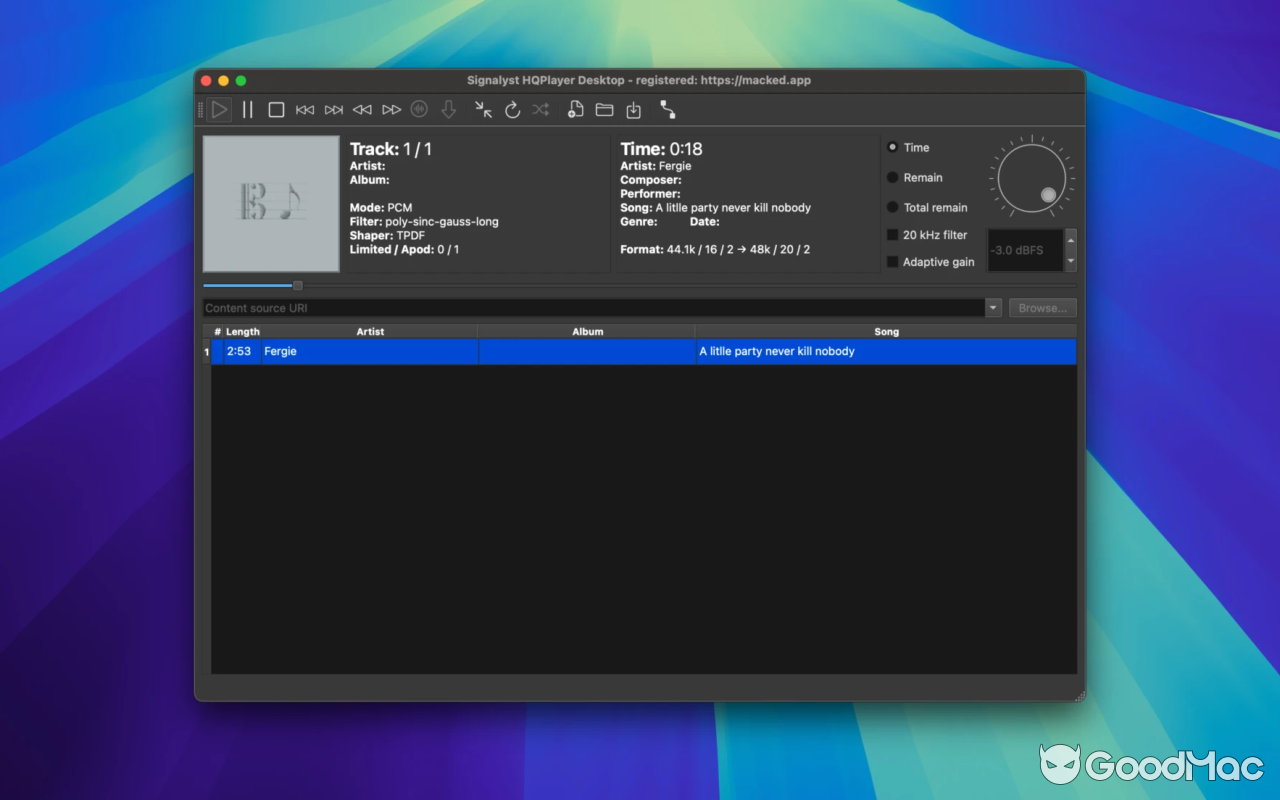Enable repeat playback mode
Image resolution: width=1280 pixels, height=800 pixels.
[512, 110]
